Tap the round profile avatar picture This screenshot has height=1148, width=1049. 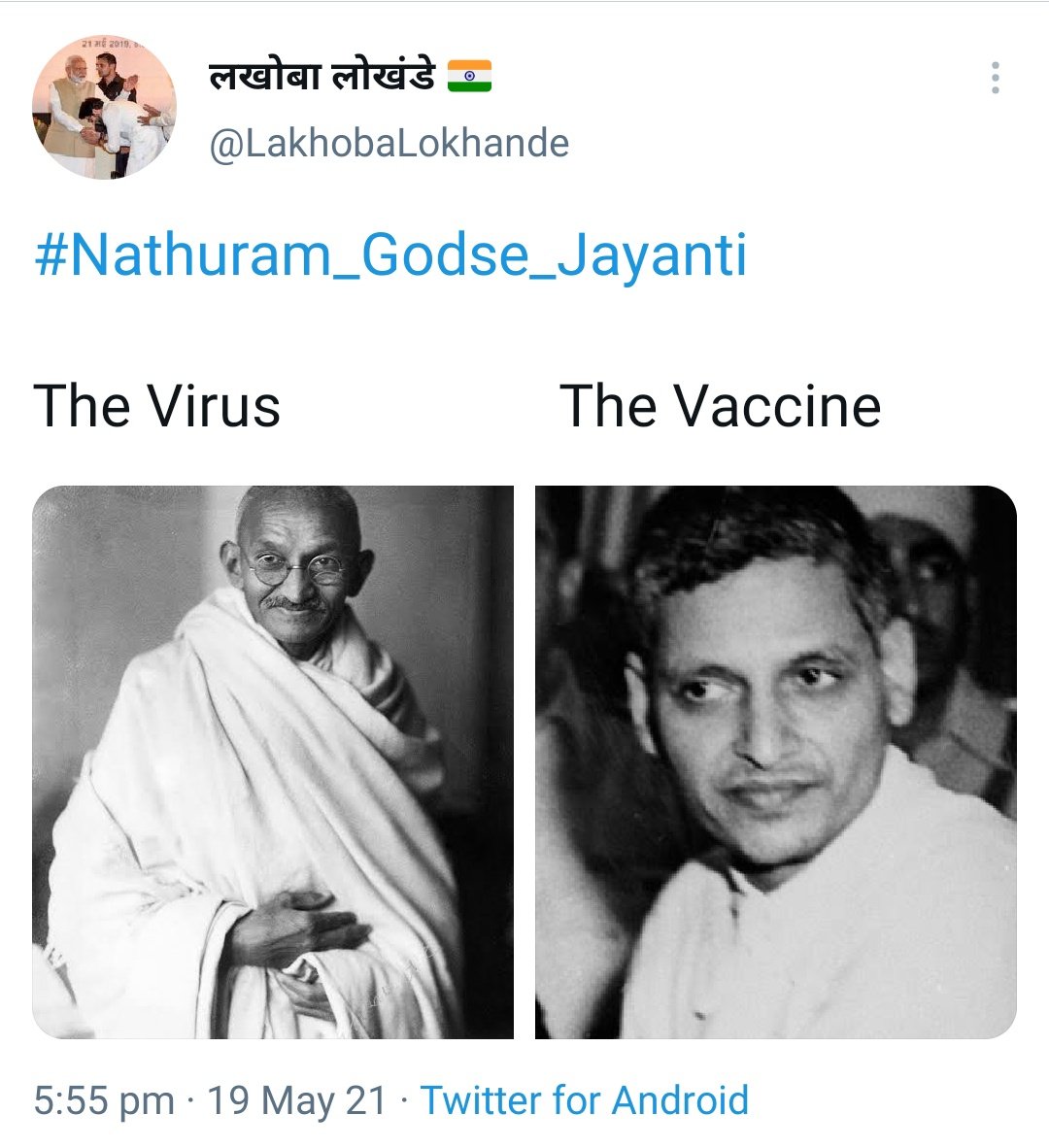[104, 107]
